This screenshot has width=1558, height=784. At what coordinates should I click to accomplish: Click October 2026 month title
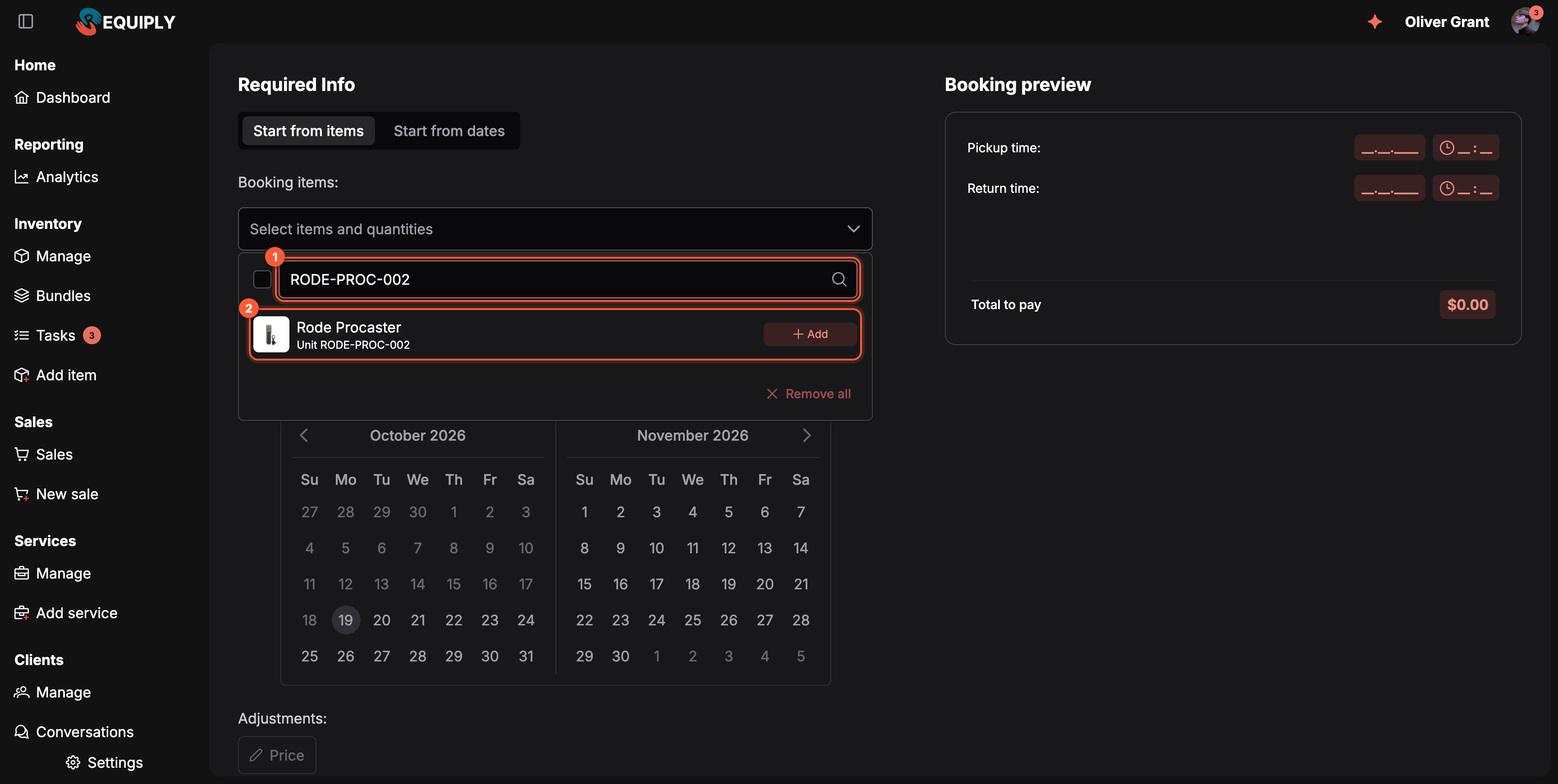[417, 435]
